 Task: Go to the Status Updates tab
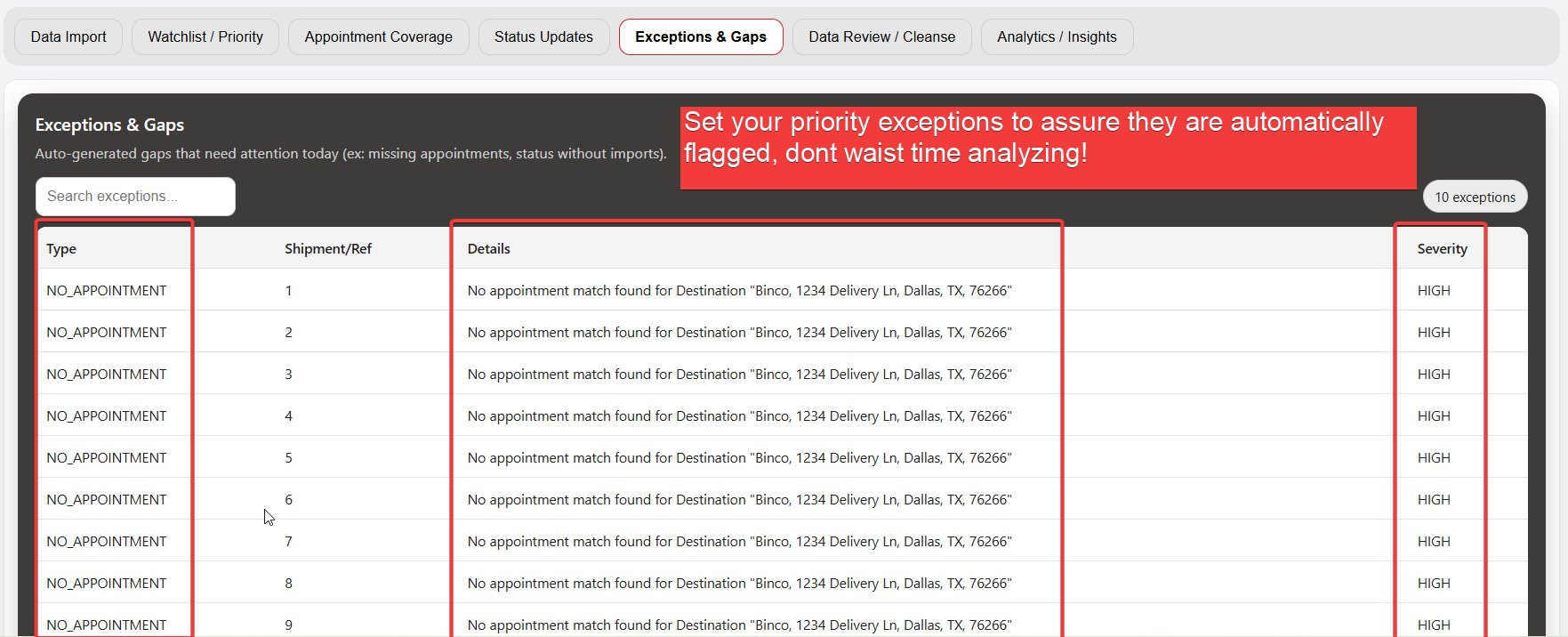pos(543,36)
